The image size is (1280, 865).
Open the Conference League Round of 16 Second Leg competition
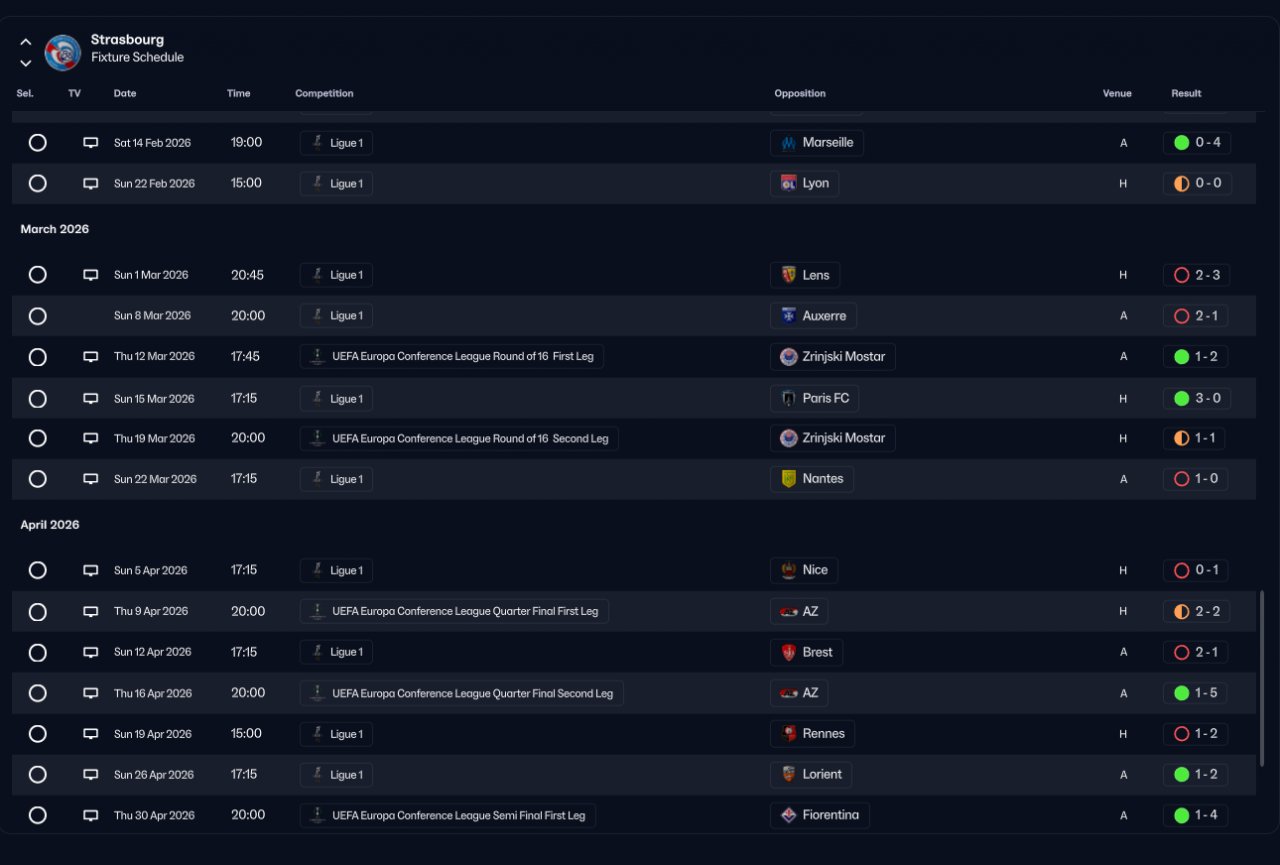(x=459, y=438)
